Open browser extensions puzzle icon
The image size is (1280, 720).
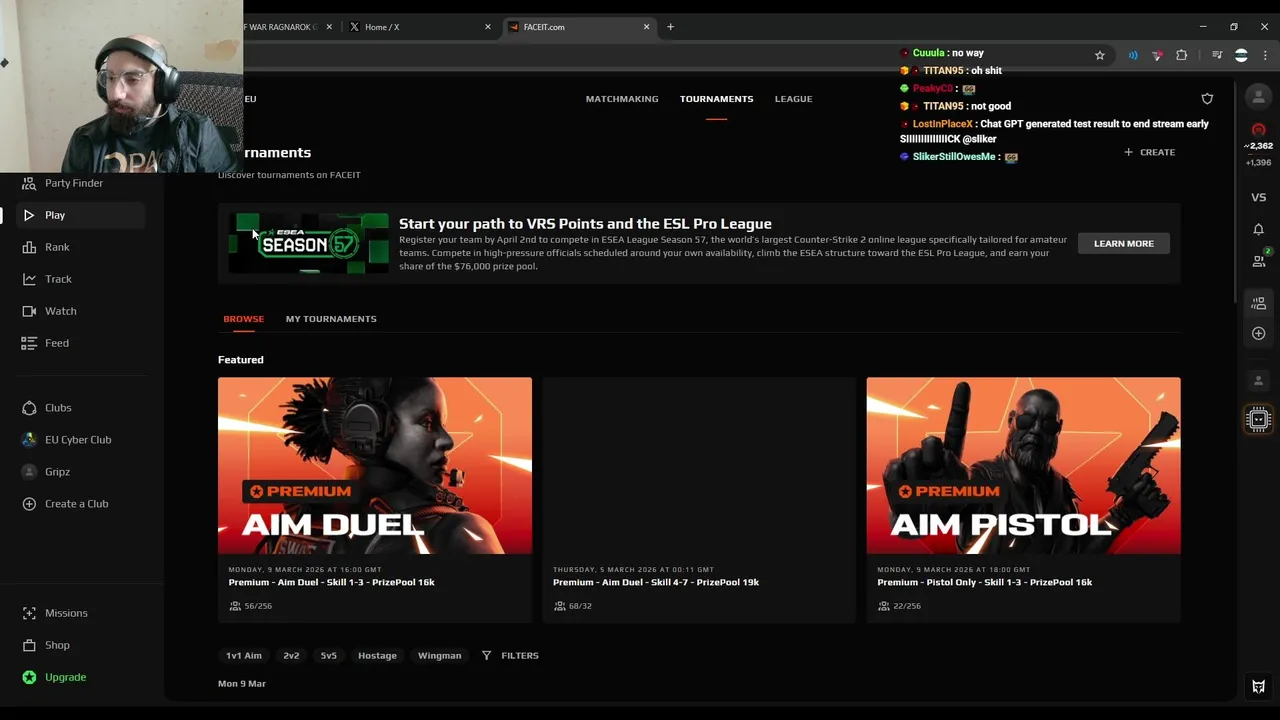[1182, 56]
